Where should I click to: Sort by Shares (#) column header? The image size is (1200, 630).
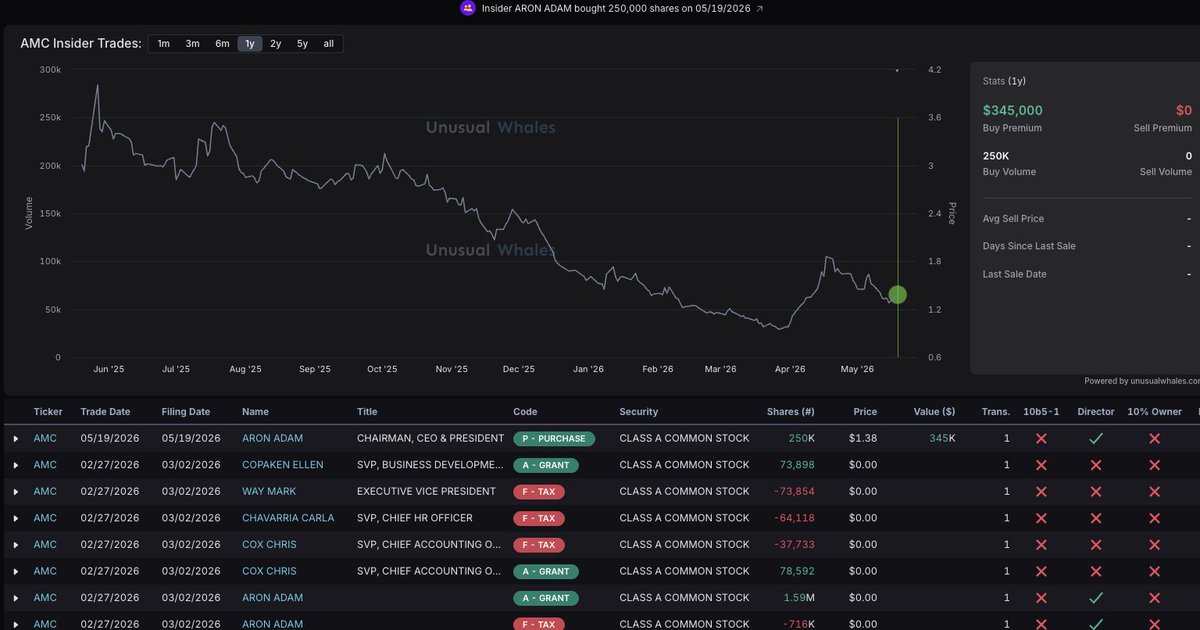point(790,411)
